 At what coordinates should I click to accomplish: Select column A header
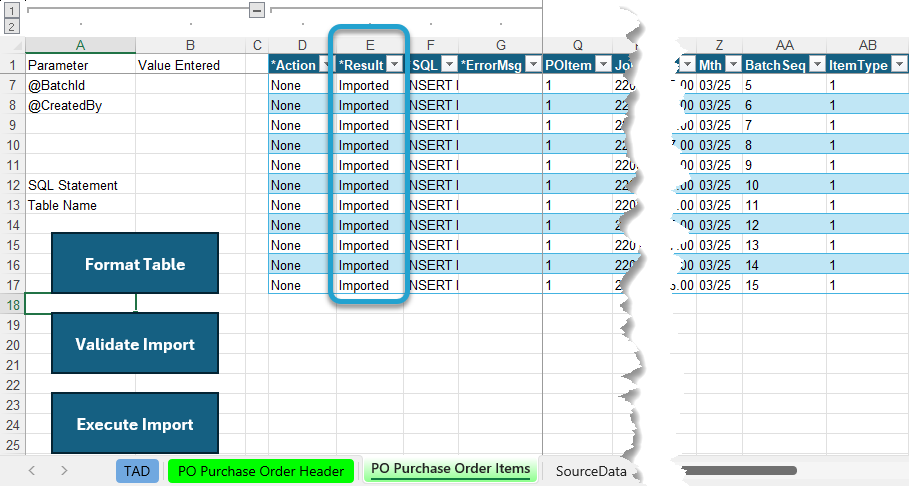pyautogui.click(x=81, y=45)
